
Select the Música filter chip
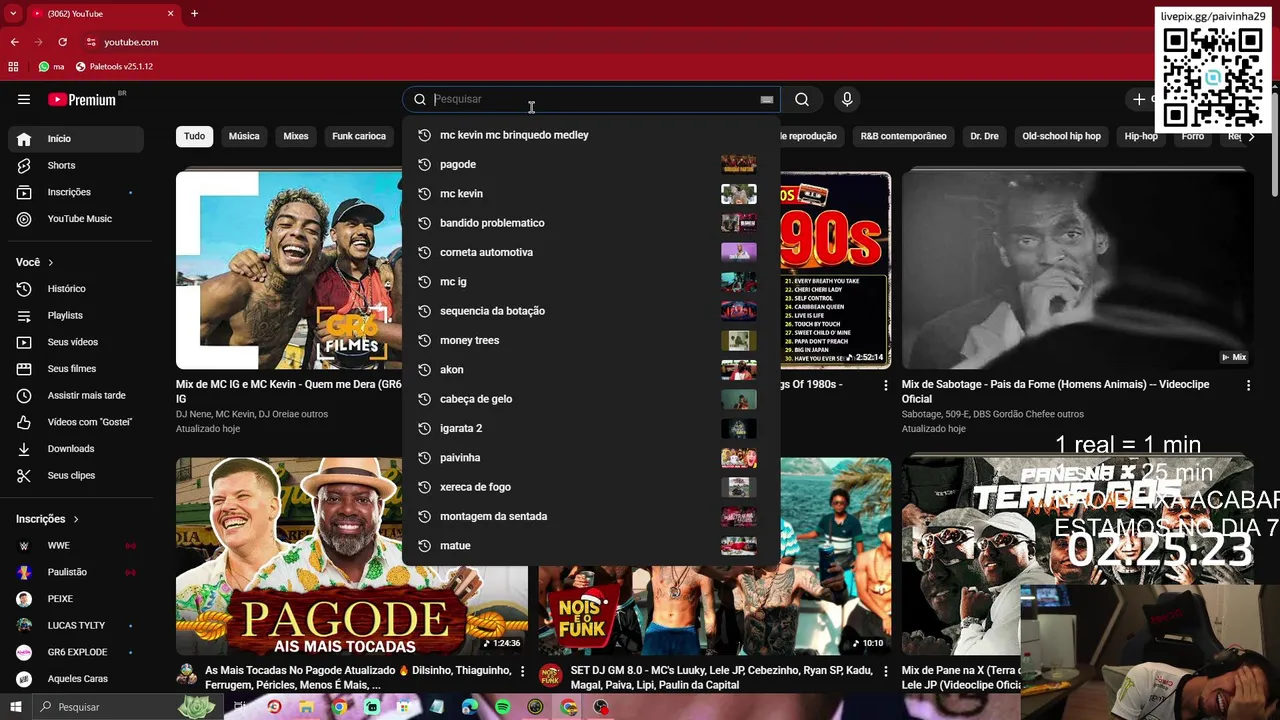click(x=244, y=136)
